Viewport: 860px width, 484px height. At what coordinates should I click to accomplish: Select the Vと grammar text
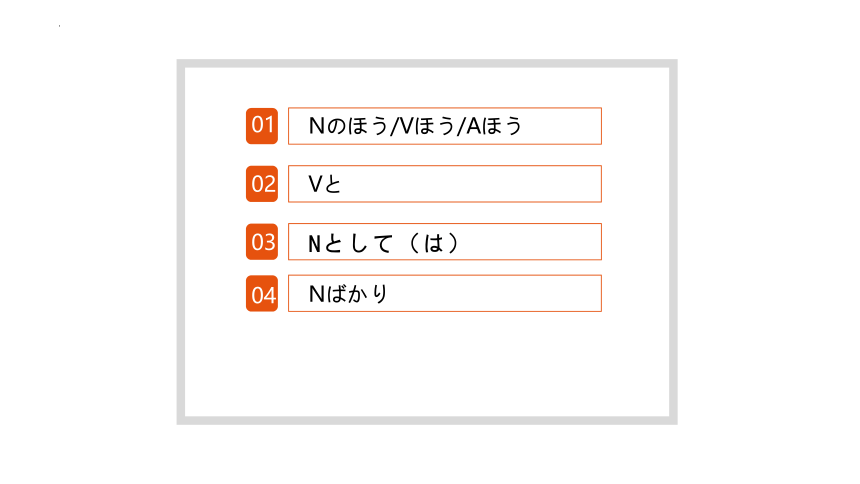click(325, 184)
